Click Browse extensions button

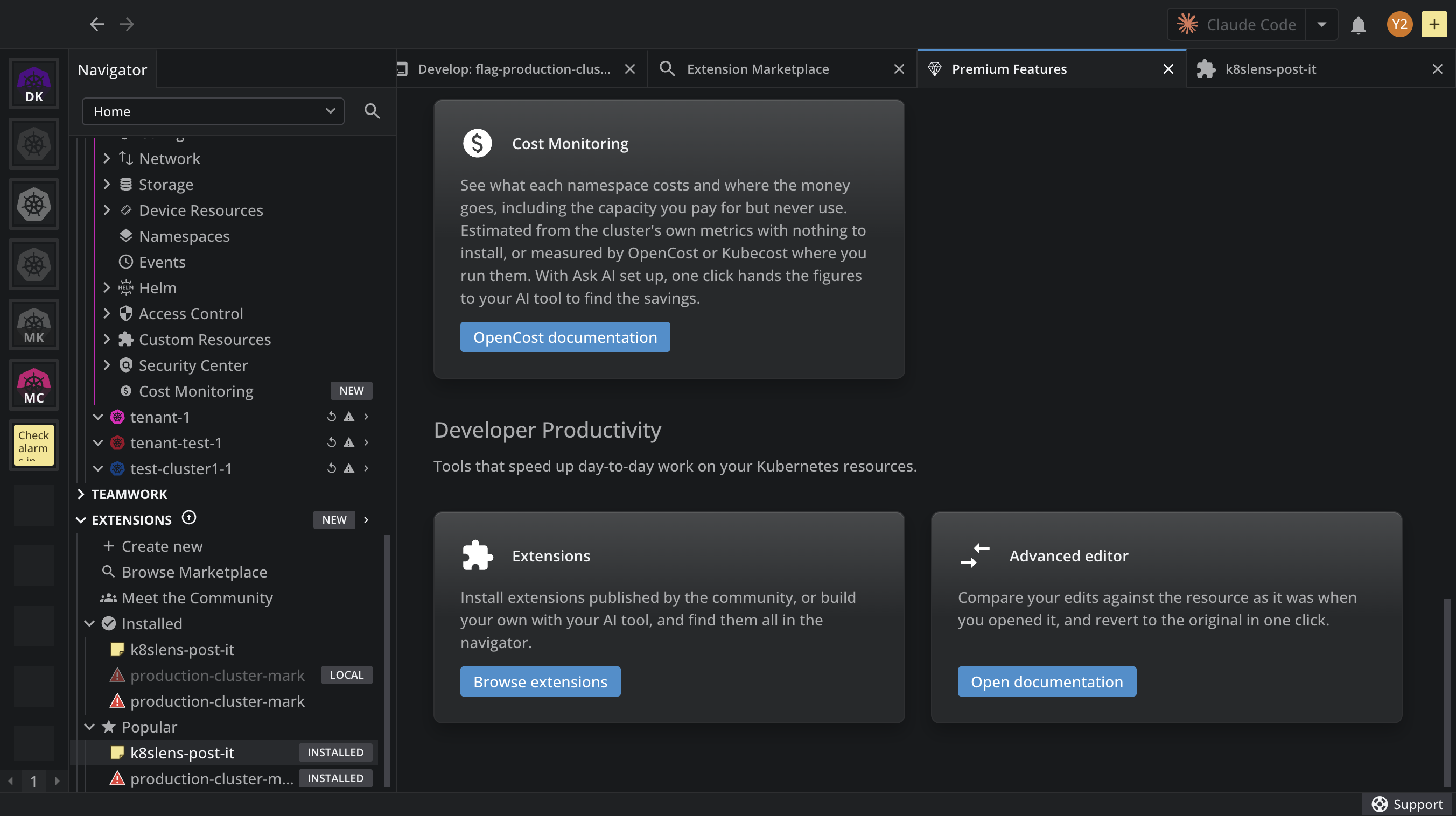[541, 681]
